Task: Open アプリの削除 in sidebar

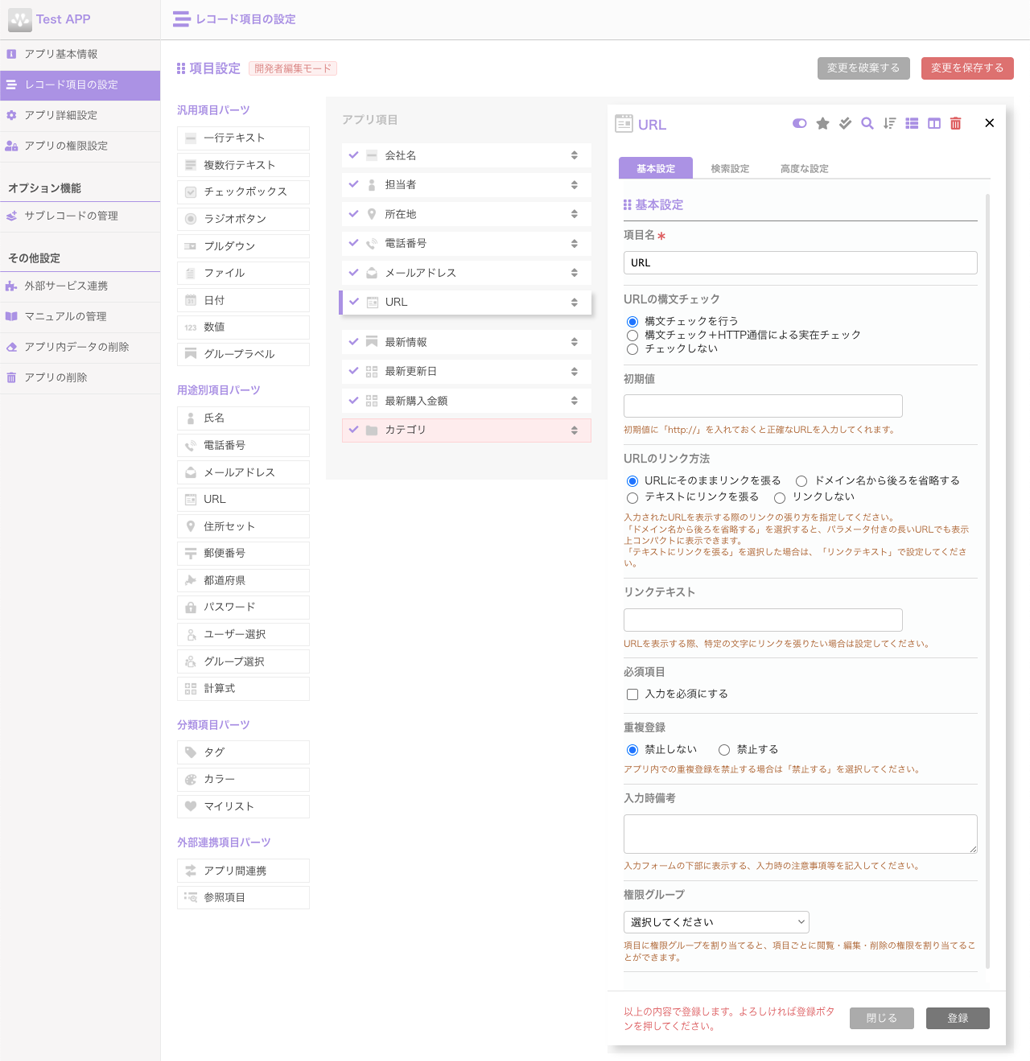Action: 80,377
